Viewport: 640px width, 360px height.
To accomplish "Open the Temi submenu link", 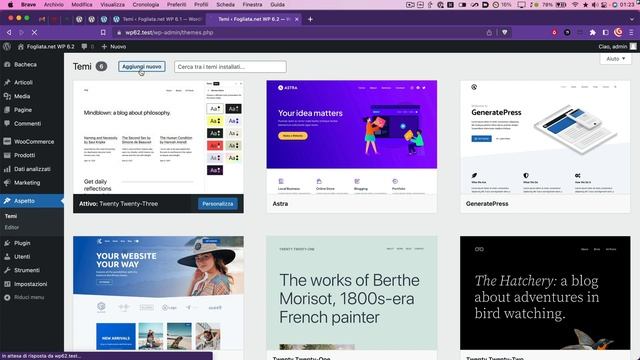I will coord(11,216).
